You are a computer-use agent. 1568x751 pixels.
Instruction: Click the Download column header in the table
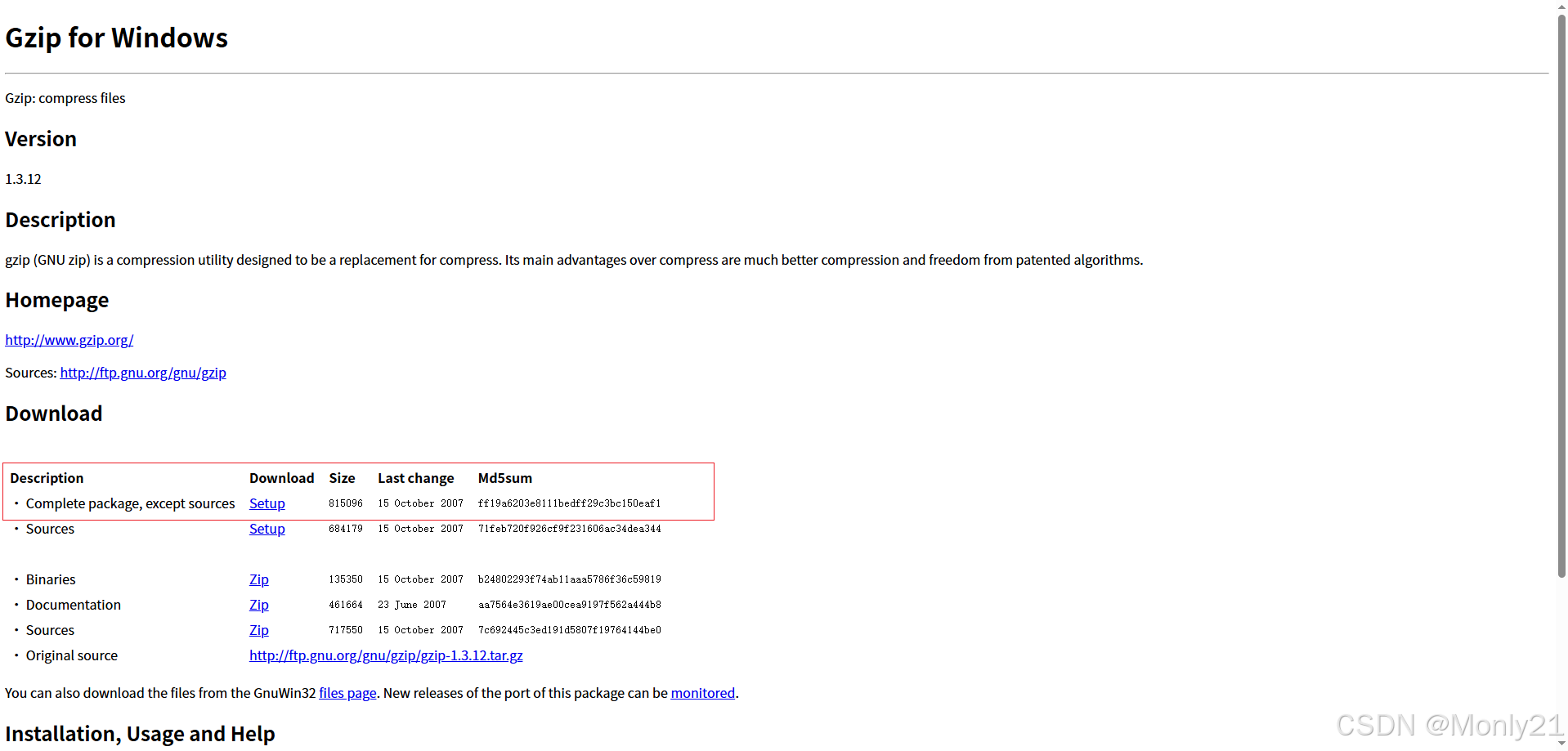[x=282, y=478]
